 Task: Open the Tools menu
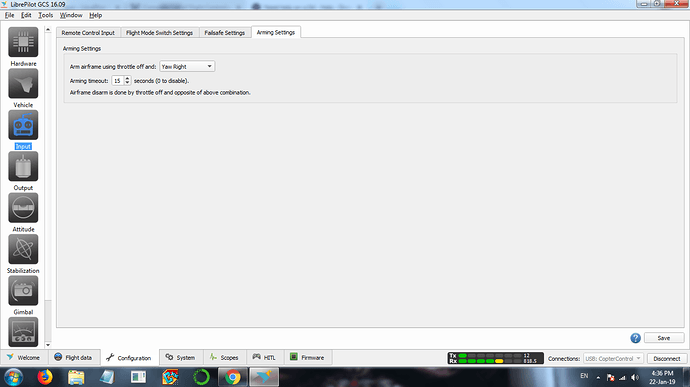pos(45,15)
